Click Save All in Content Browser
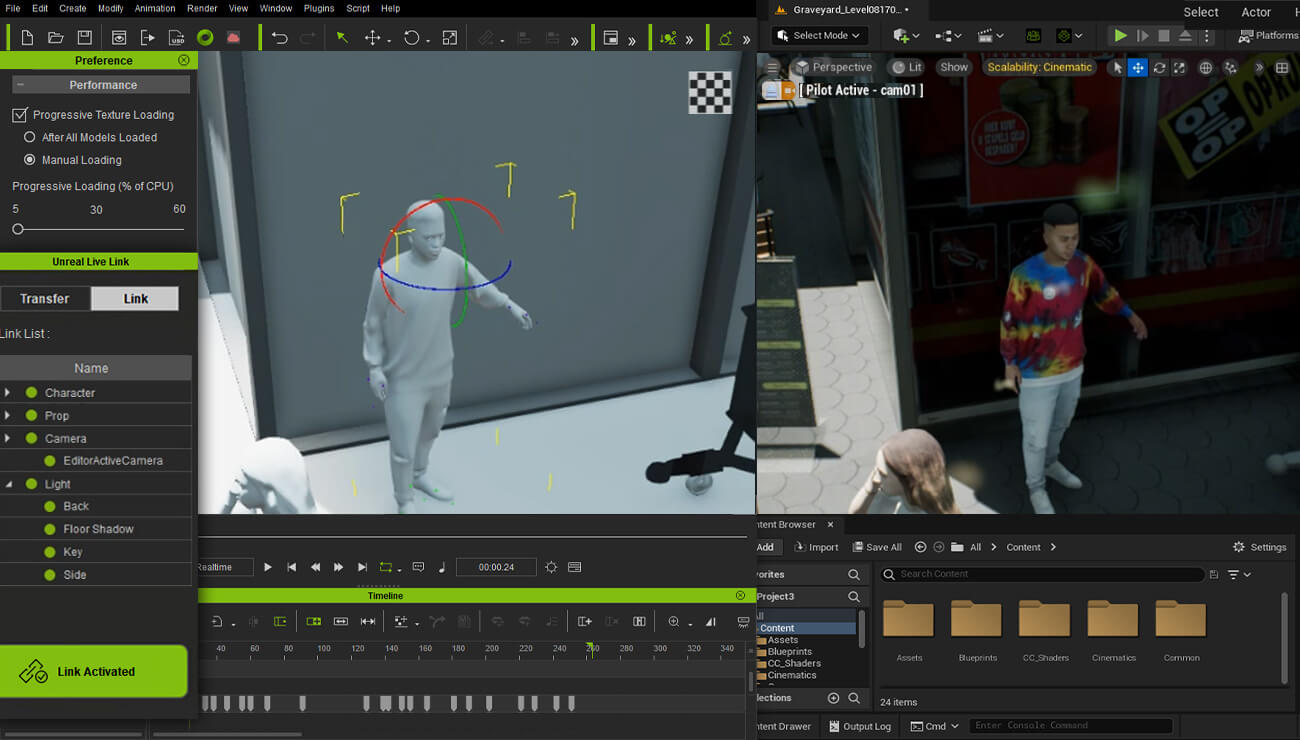Image resolution: width=1300 pixels, height=740 pixels. click(x=877, y=547)
